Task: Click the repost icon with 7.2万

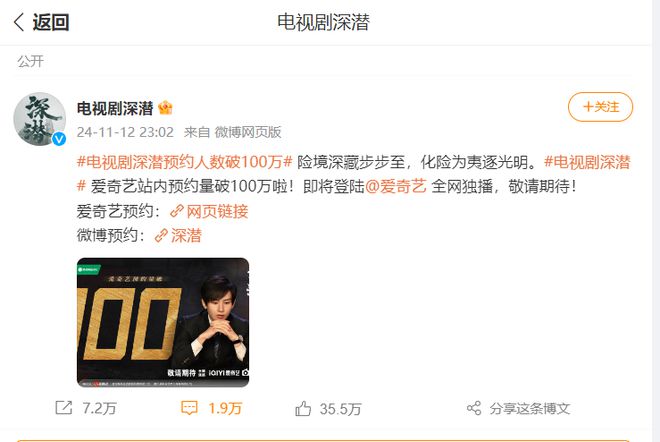Action: click(64, 408)
